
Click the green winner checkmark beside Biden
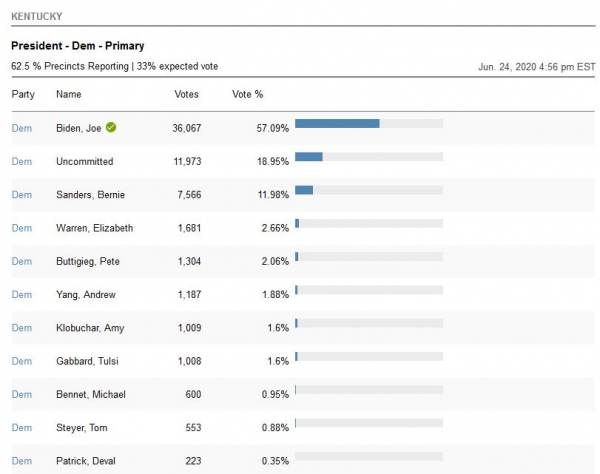click(x=112, y=127)
